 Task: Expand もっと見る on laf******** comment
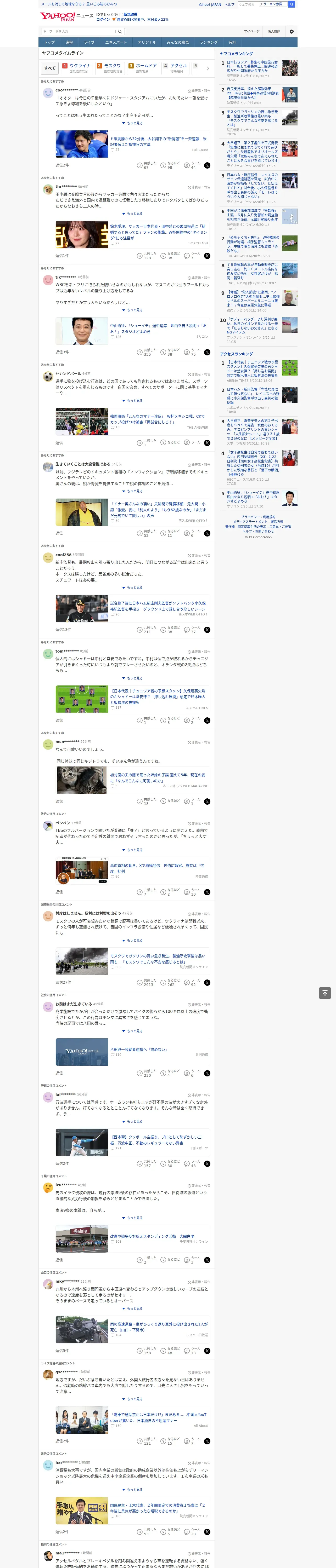point(132,1121)
